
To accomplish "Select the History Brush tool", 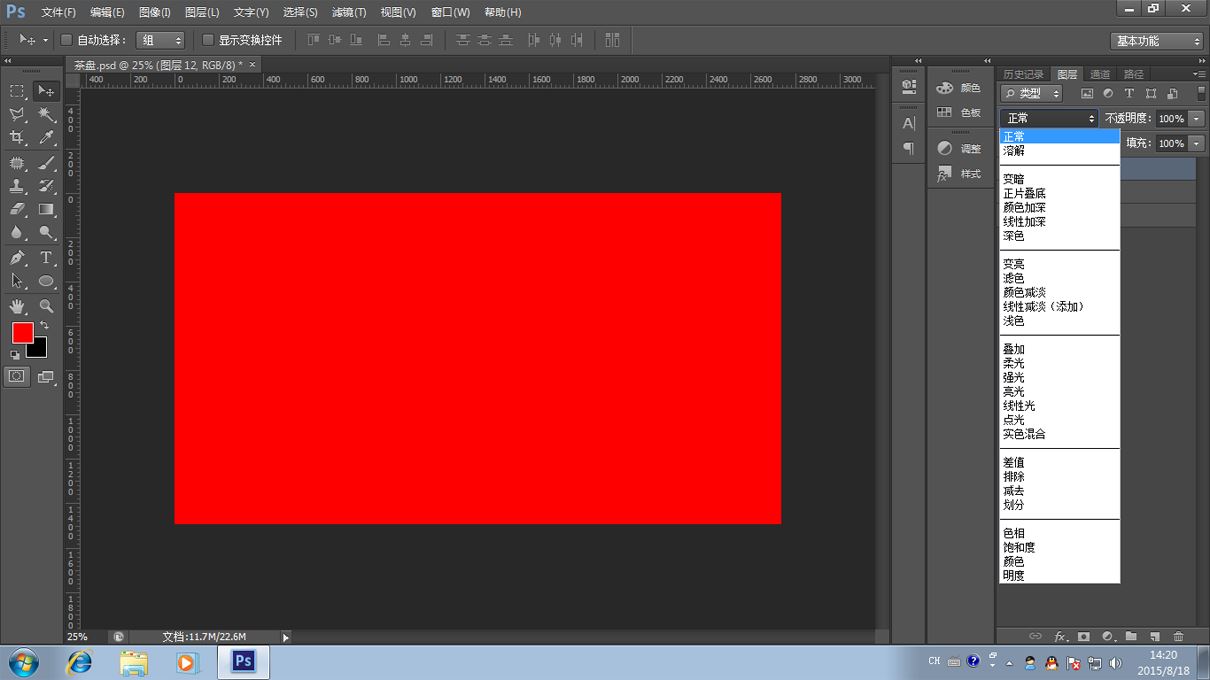I will (x=46, y=186).
